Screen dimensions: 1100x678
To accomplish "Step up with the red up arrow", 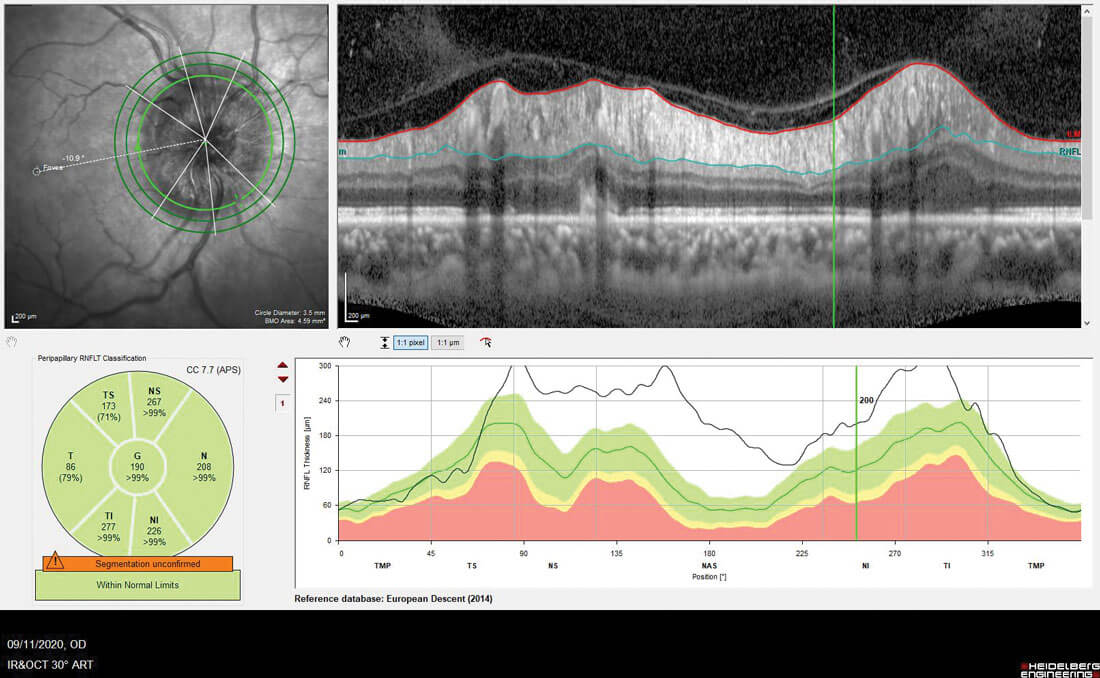I will pos(283,366).
